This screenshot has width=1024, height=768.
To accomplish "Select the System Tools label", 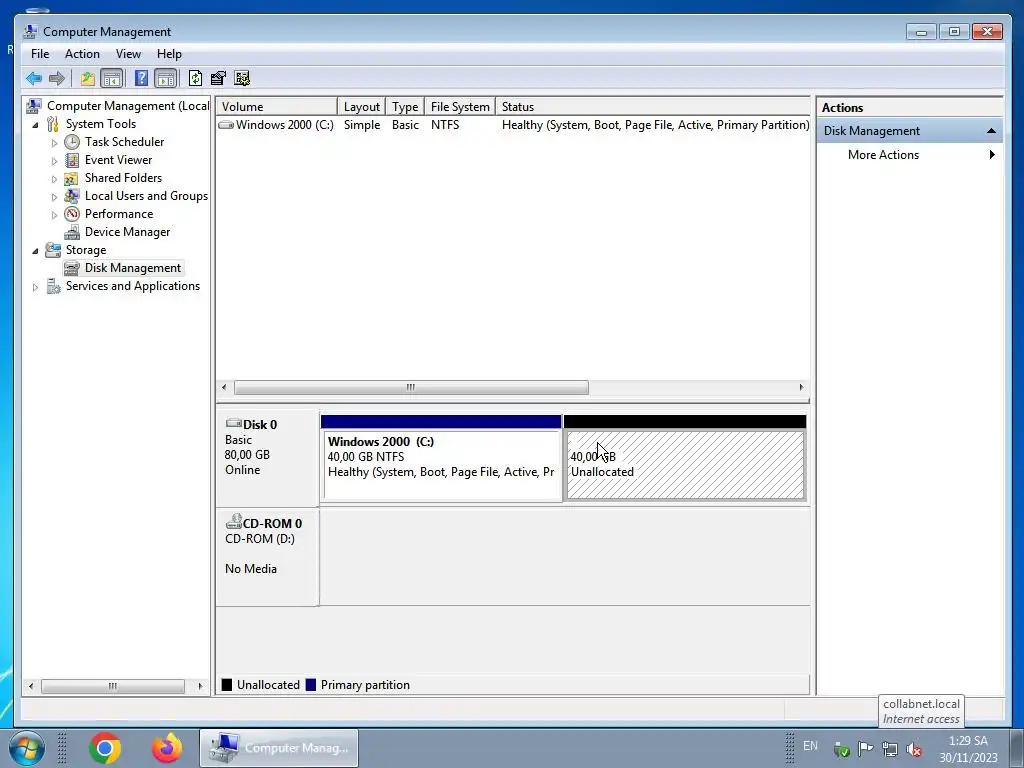I will pyautogui.click(x=101, y=124).
